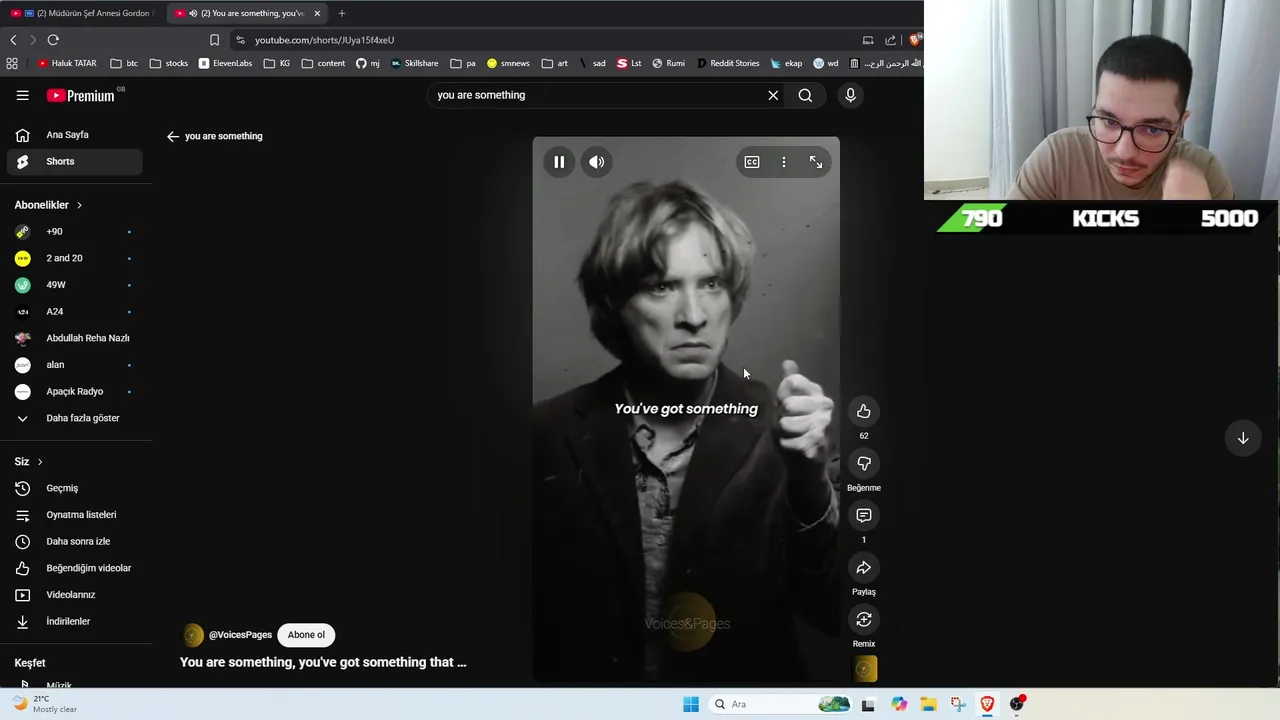Go to the next Short with down arrow
Viewport: 1280px width, 720px height.
(x=1243, y=438)
